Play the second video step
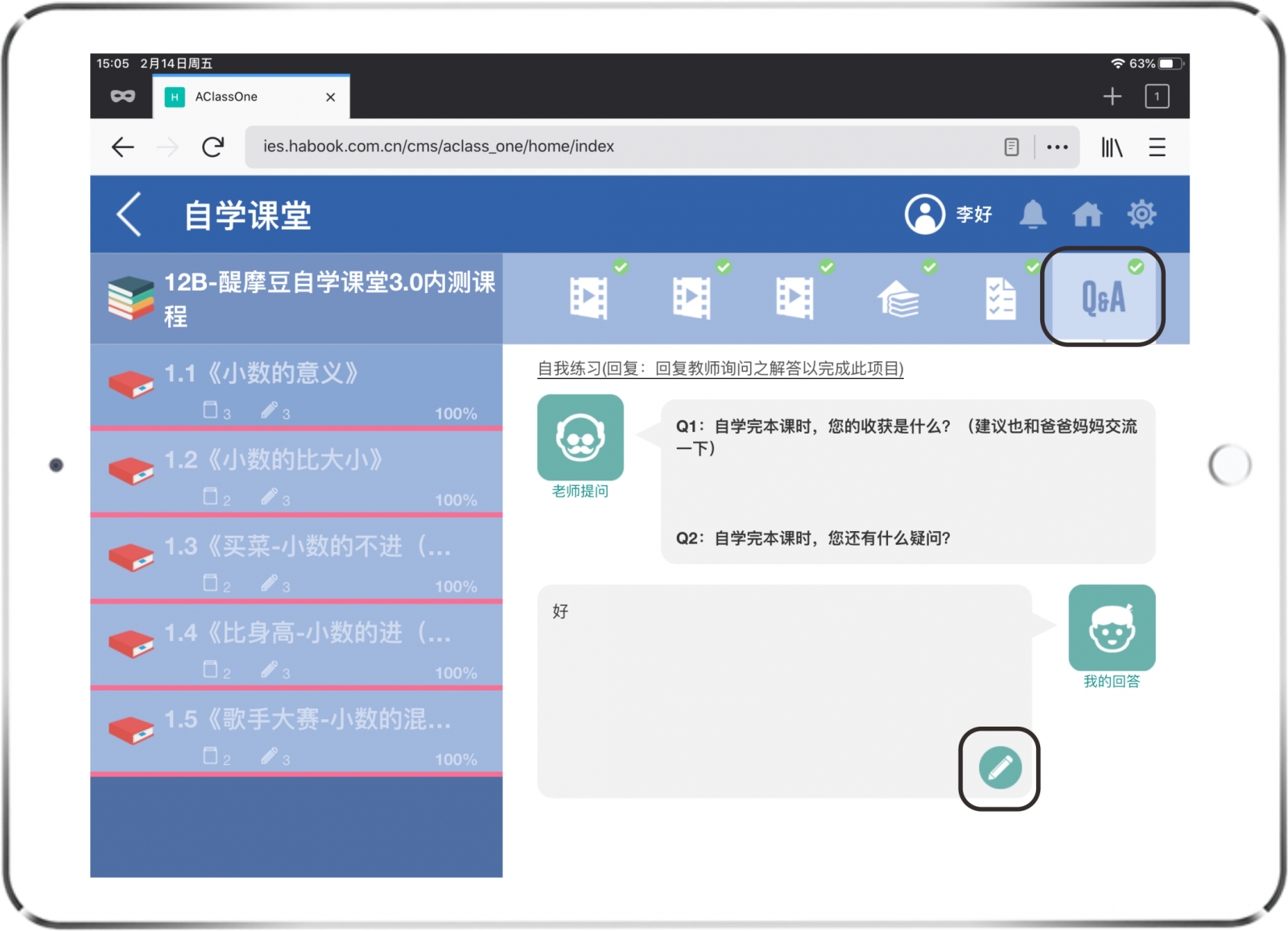The height and width of the screenshot is (931, 1288). click(x=691, y=298)
